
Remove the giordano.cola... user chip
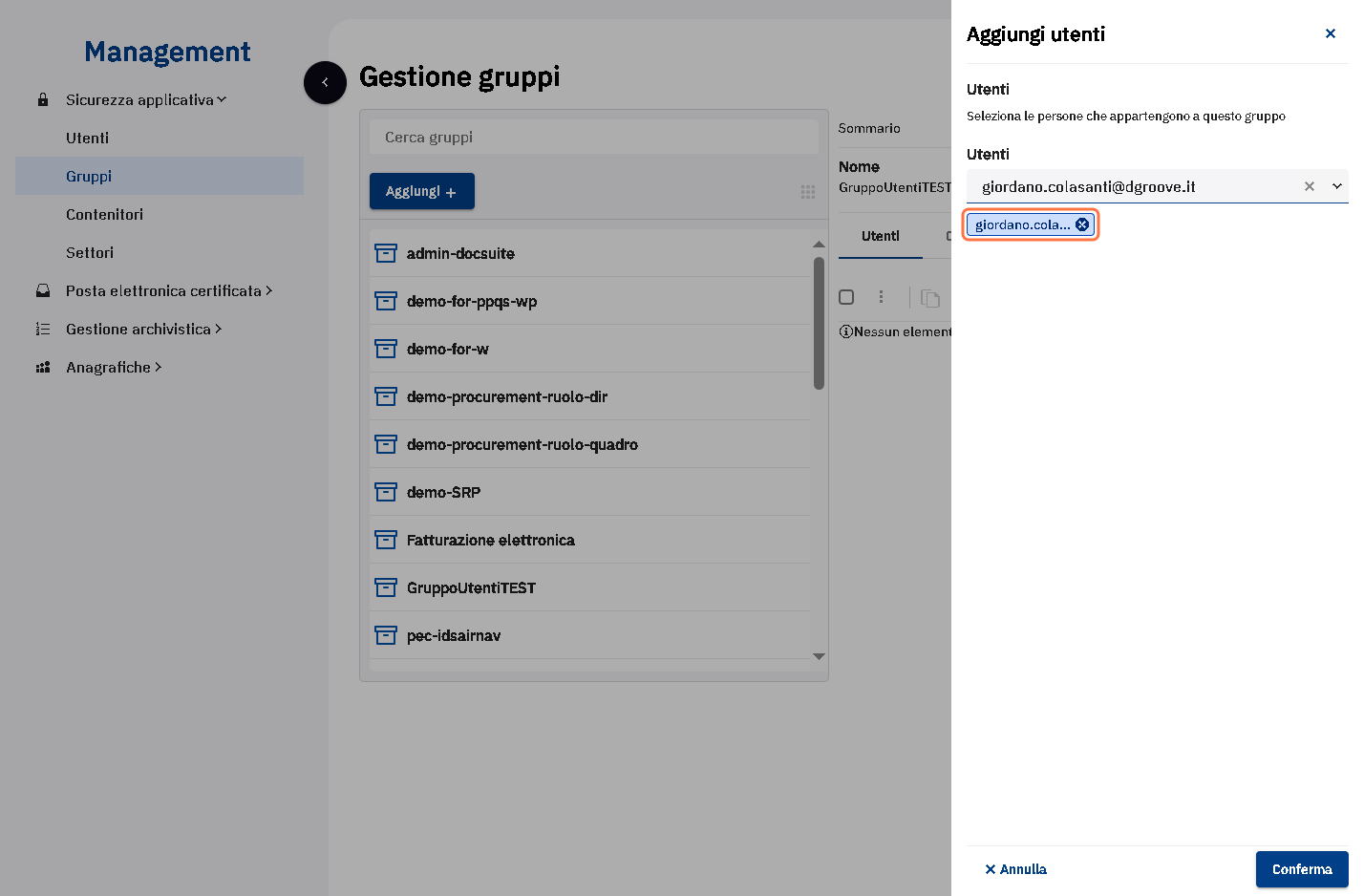1082,224
